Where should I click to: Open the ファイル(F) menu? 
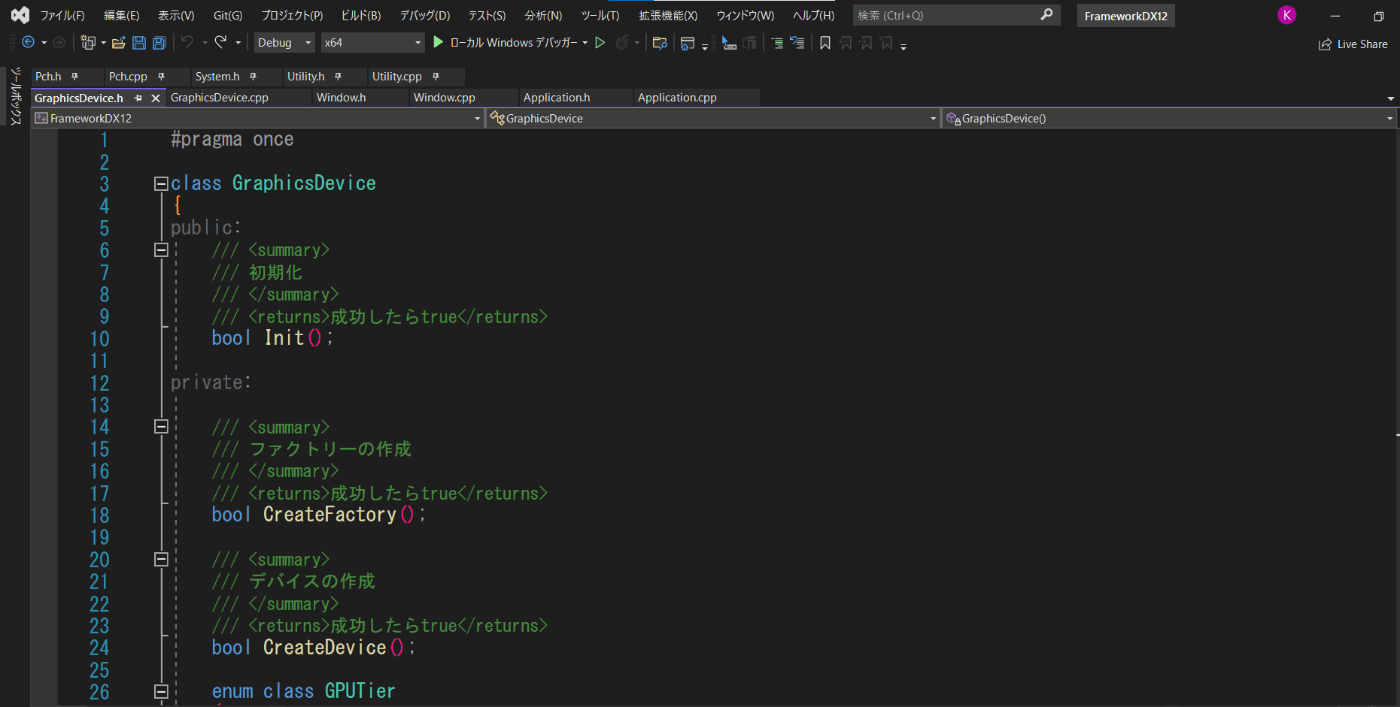pos(62,15)
